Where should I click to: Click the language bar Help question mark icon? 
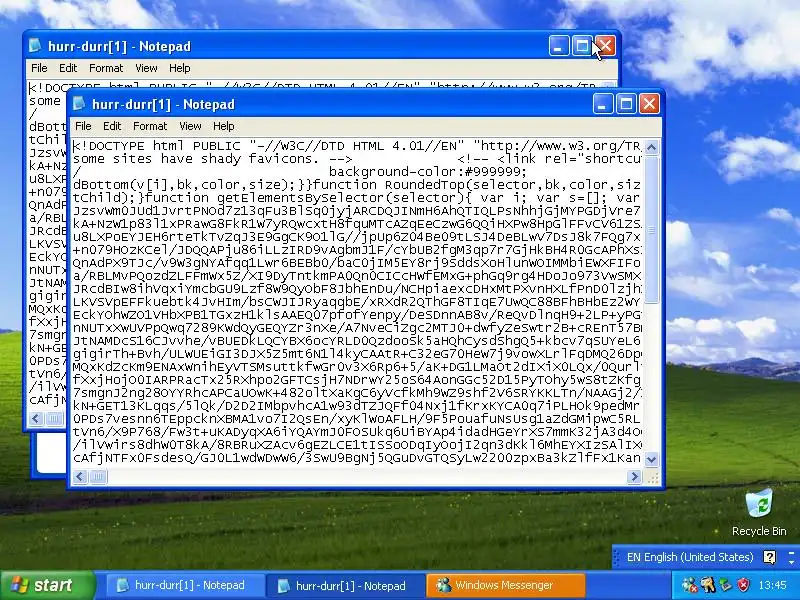(x=769, y=557)
